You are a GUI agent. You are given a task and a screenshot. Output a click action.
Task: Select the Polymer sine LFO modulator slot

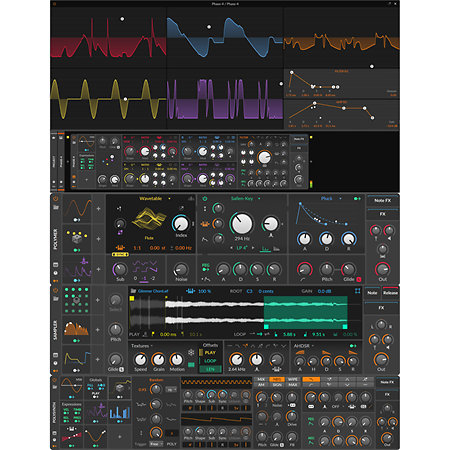pyautogui.click(x=77, y=209)
